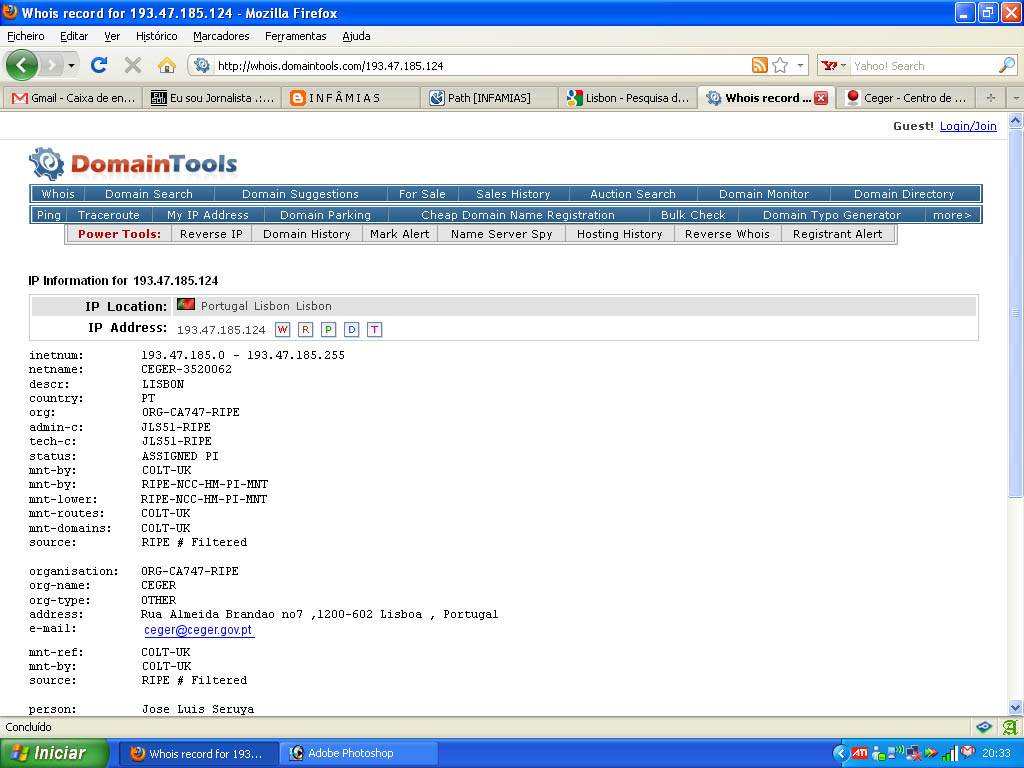Click the Forward navigation arrow
1024x768 pixels.
pyautogui.click(x=51, y=65)
